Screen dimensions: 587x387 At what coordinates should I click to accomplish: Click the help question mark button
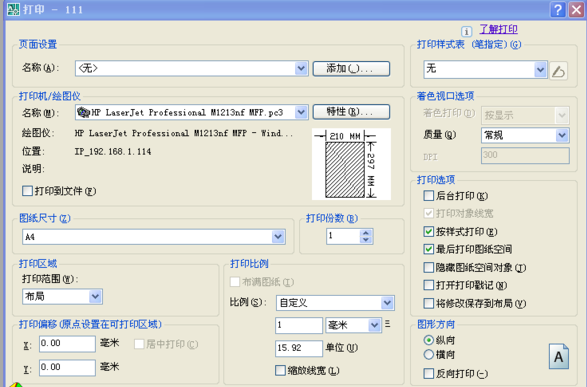click(557, 9)
